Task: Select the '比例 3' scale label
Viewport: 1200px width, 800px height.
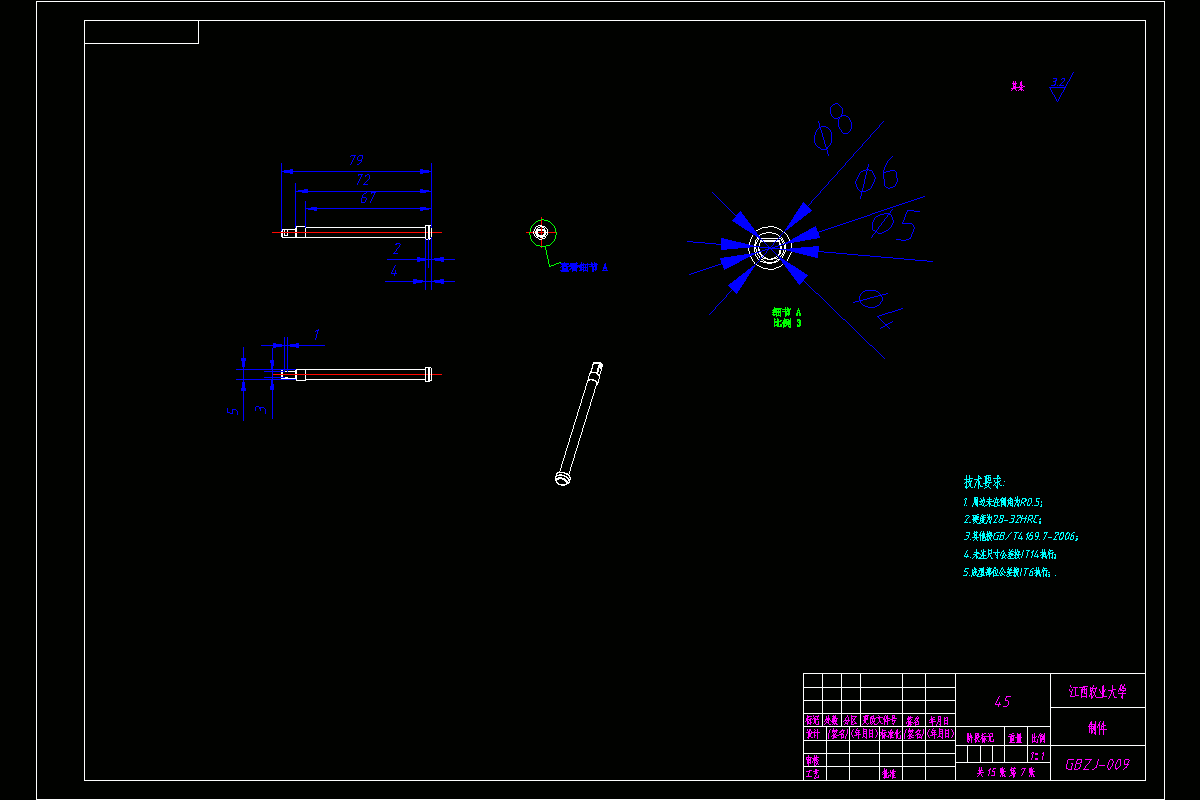Action: click(x=787, y=323)
